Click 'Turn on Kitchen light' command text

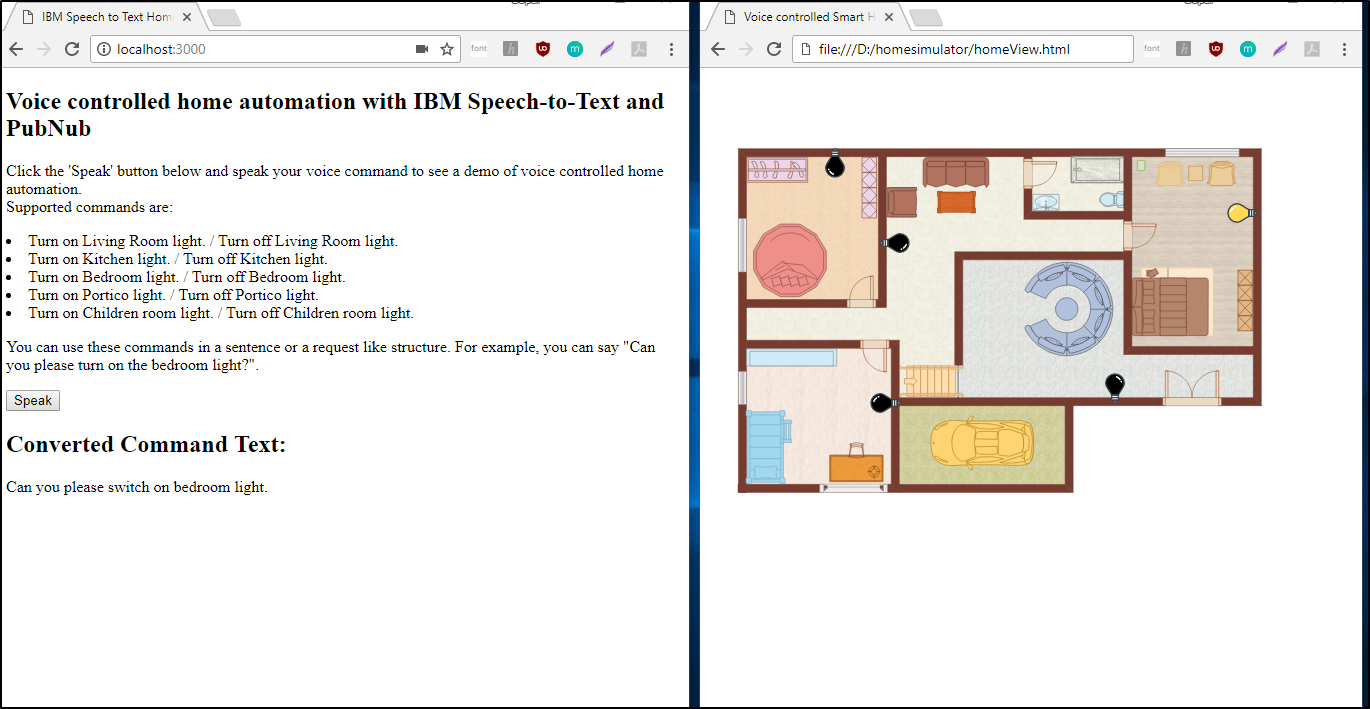point(99,259)
